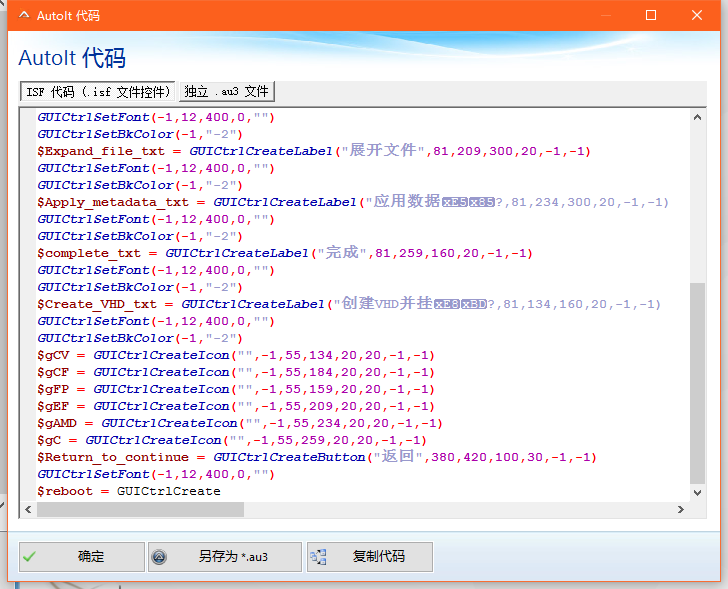Click the $complete_txt code line
Image resolution: width=728 pixels, height=589 pixels.
285,253
